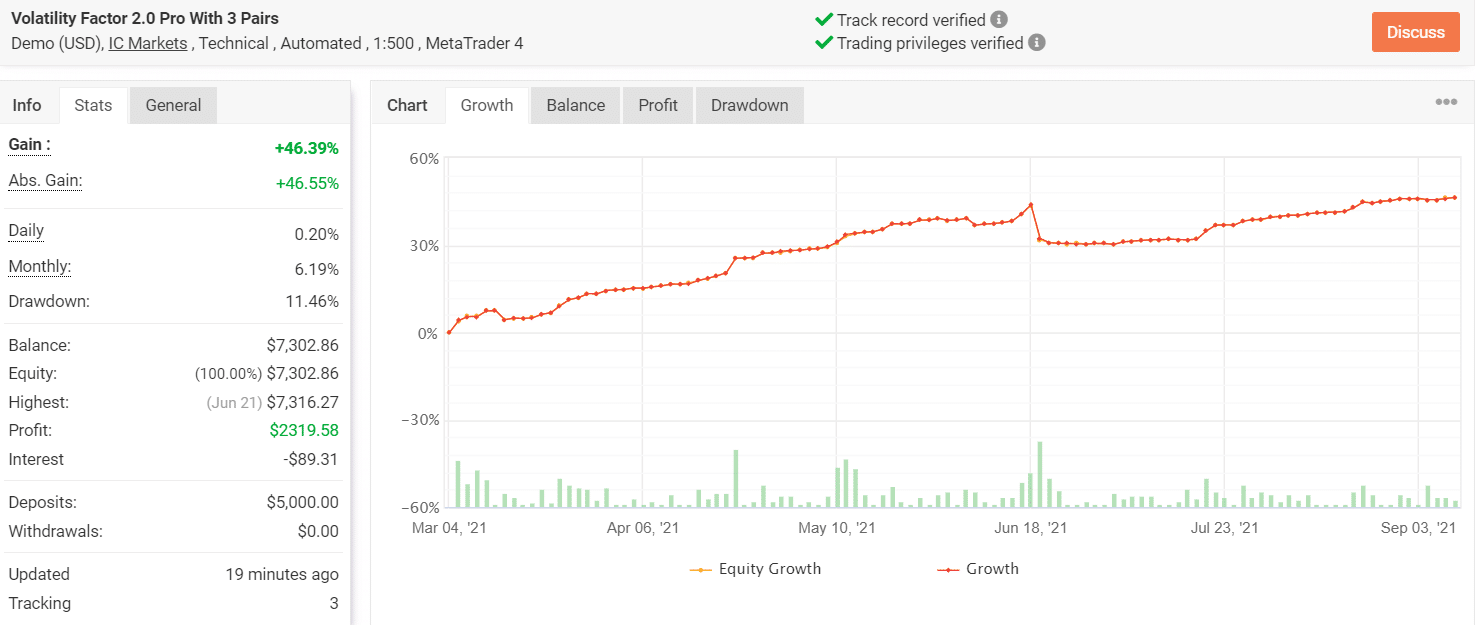Viewport: 1475px width, 625px height.
Task: Toggle Equity Growth series in legend
Action: point(756,569)
